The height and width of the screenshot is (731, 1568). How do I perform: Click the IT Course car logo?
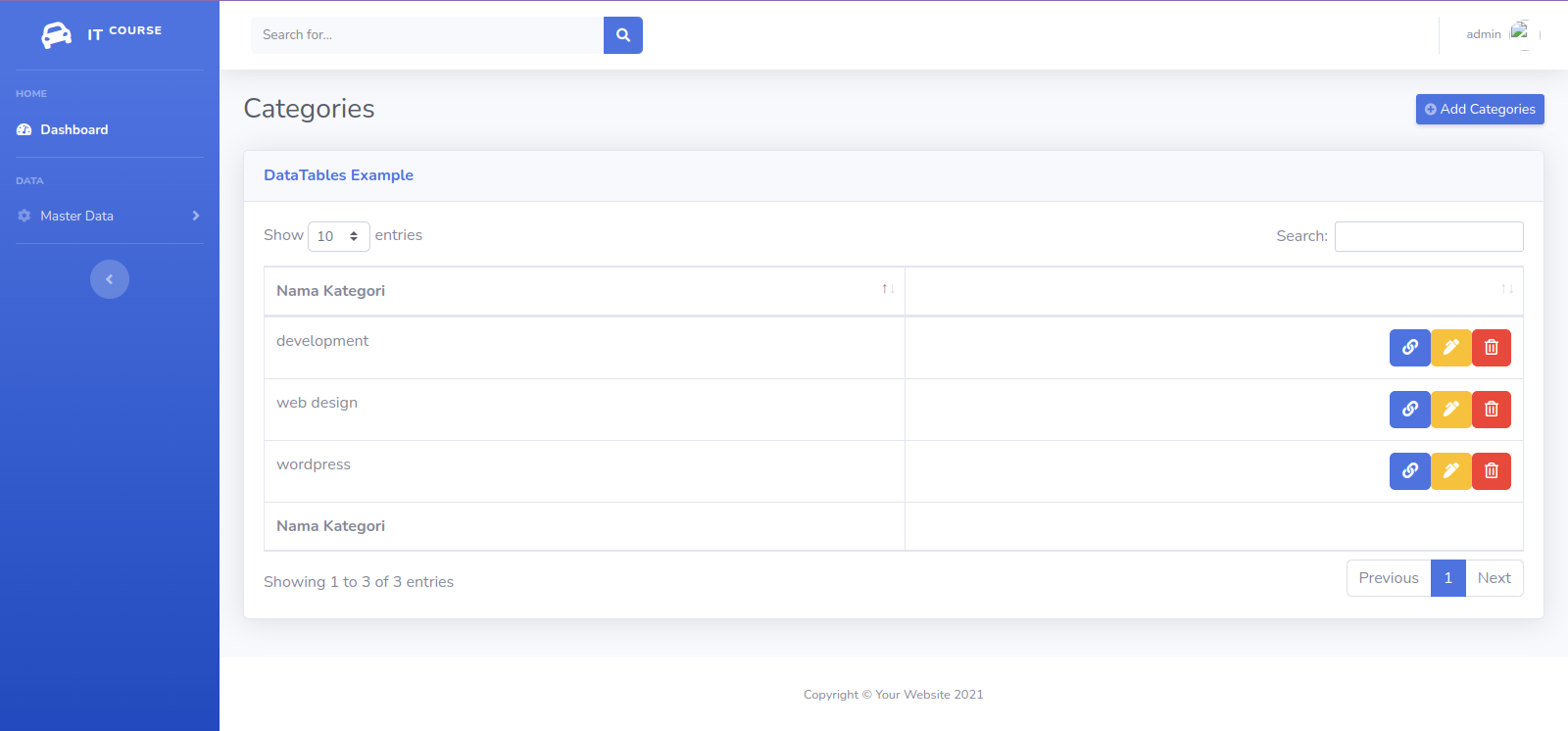tap(57, 35)
